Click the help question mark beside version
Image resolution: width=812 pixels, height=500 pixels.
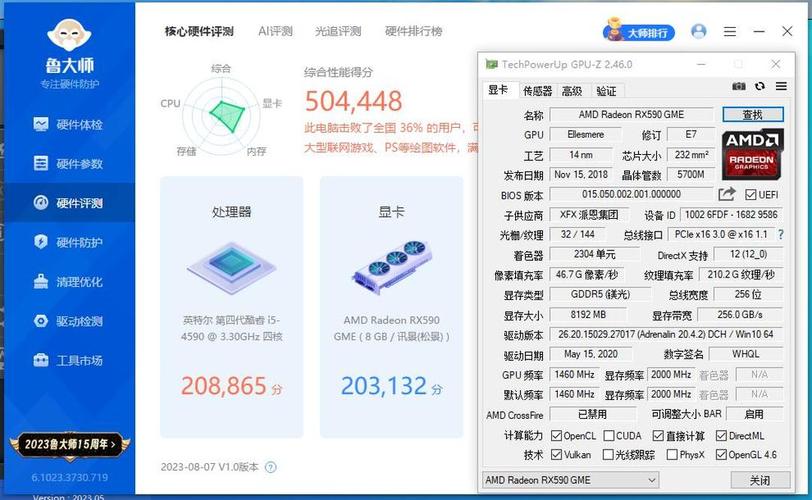point(271,467)
